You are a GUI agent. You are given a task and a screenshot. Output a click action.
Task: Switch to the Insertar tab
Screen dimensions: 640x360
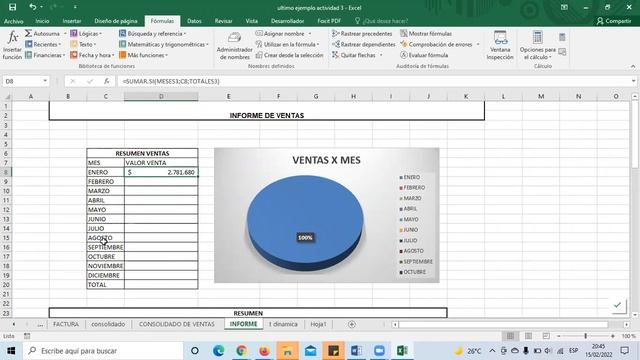(x=72, y=21)
